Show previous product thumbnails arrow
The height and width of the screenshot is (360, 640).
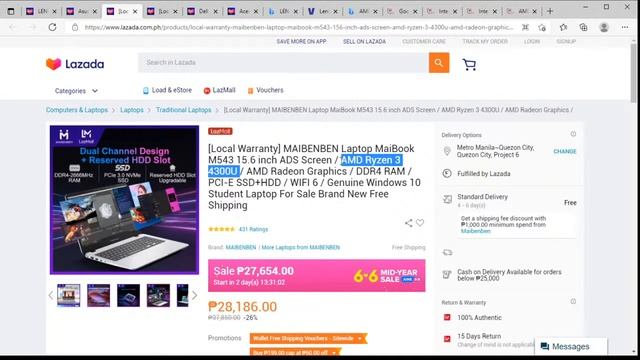click(x=51, y=295)
